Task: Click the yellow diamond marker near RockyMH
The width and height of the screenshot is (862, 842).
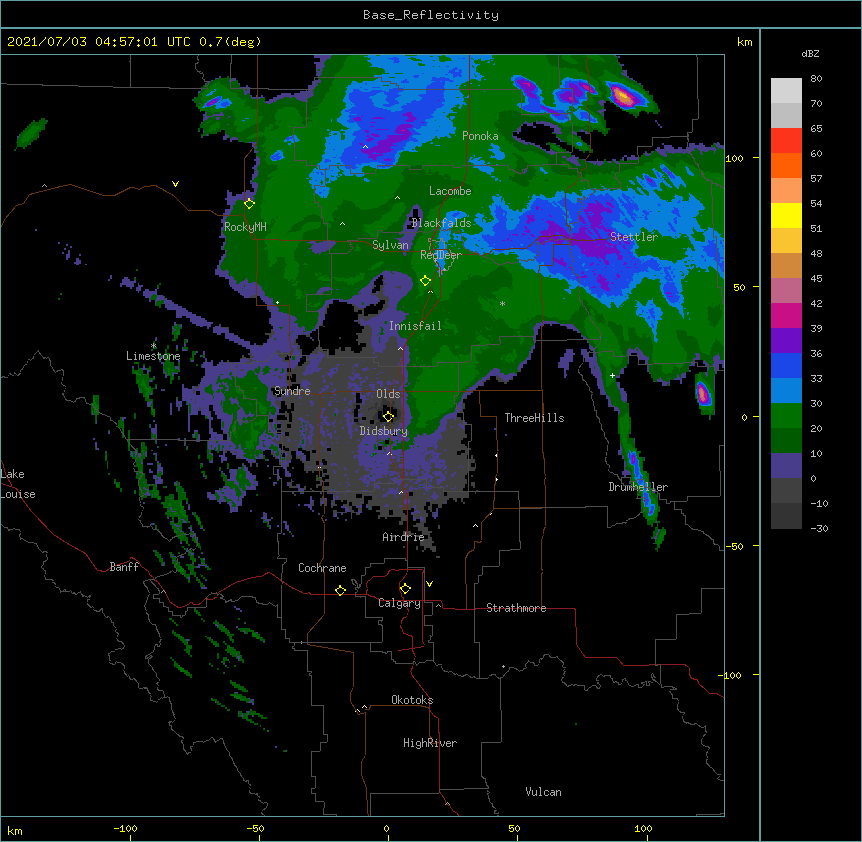Action: (249, 204)
